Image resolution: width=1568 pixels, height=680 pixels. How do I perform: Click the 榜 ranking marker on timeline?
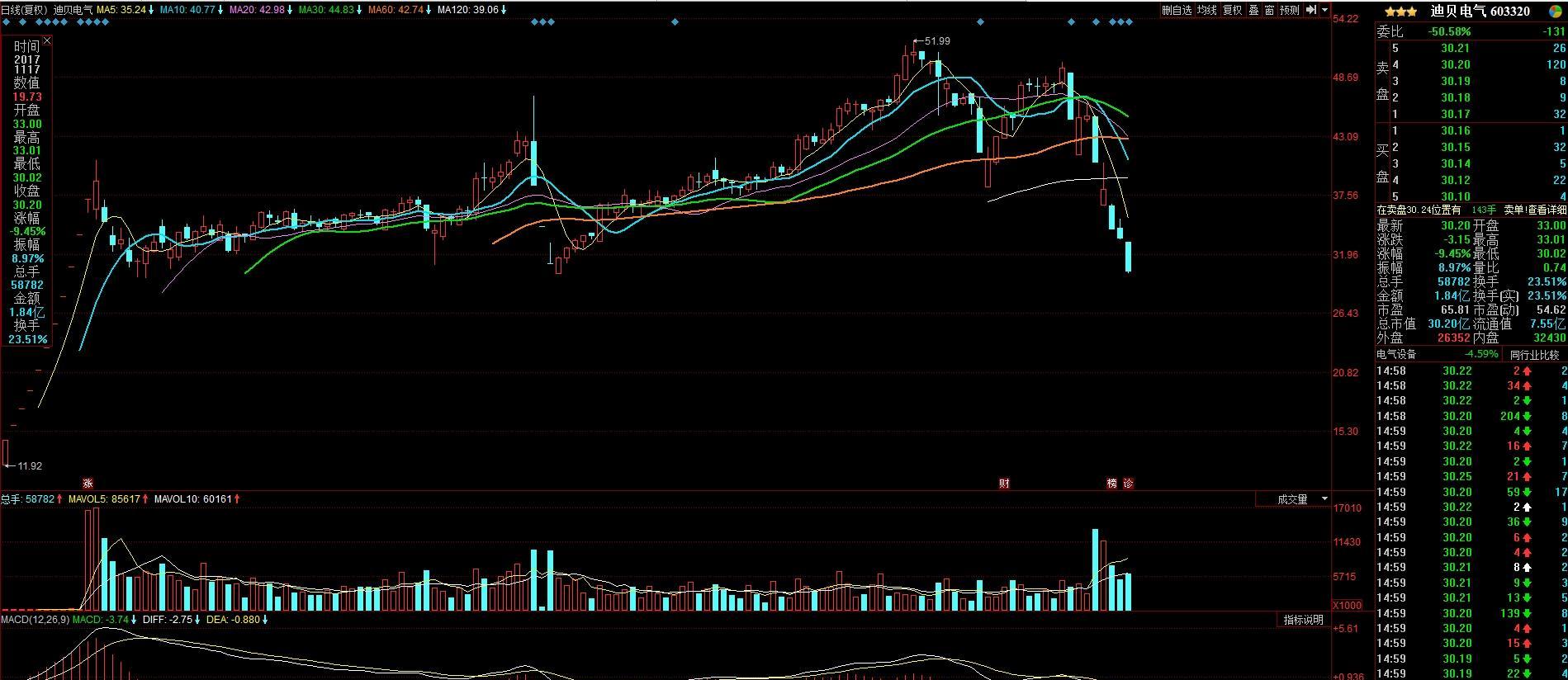click(1112, 483)
